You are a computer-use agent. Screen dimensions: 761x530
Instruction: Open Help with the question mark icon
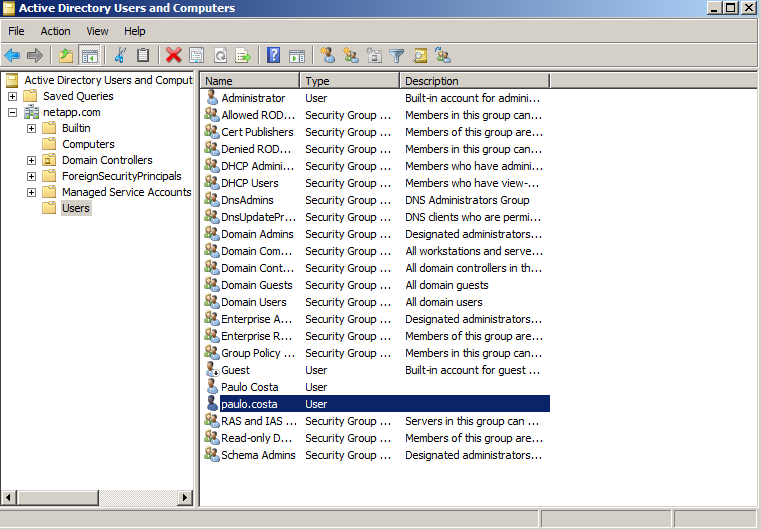click(274, 56)
